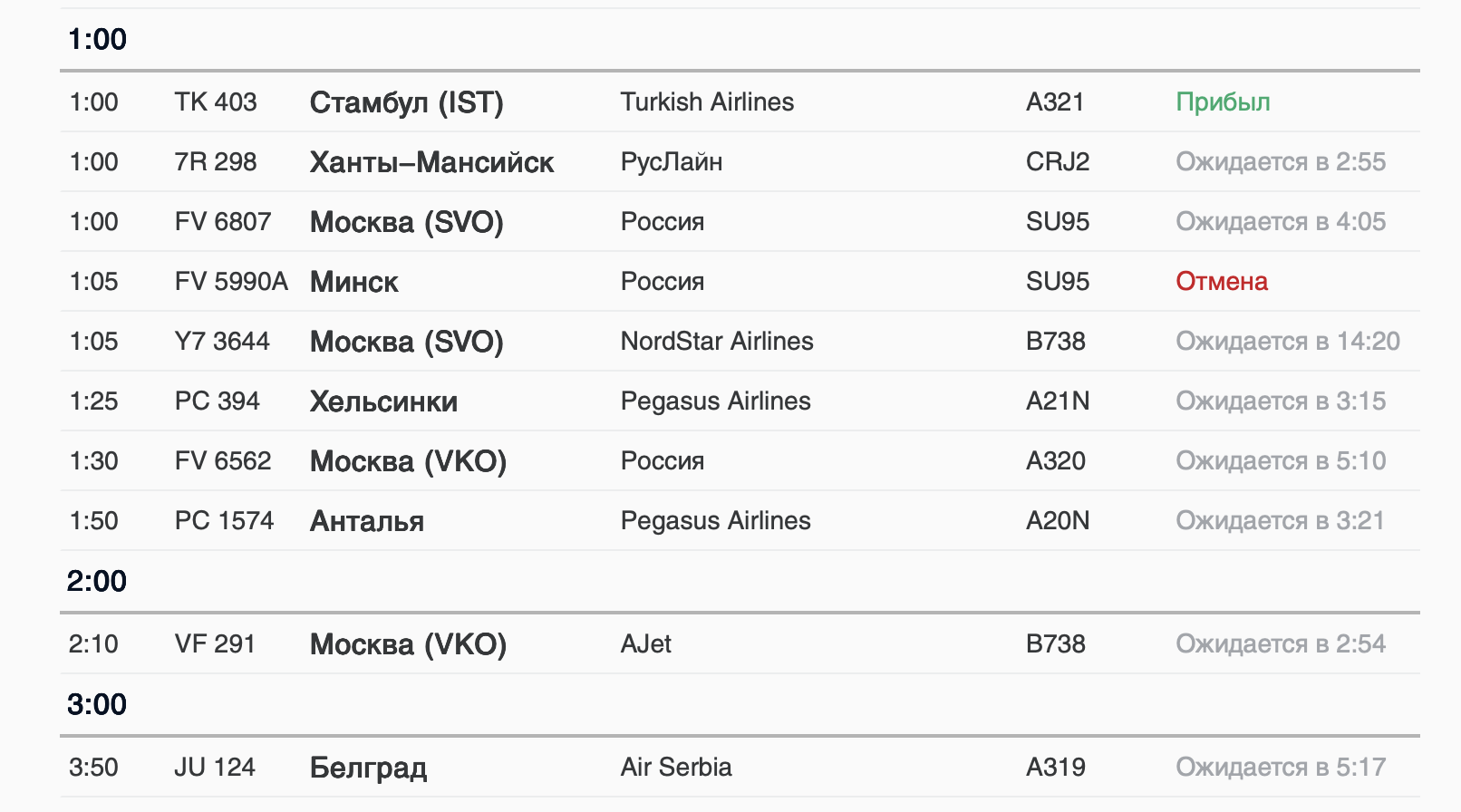The image size is (1461, 812).
Task: Click the red Отмена status
Action: tap(1221, 282)
